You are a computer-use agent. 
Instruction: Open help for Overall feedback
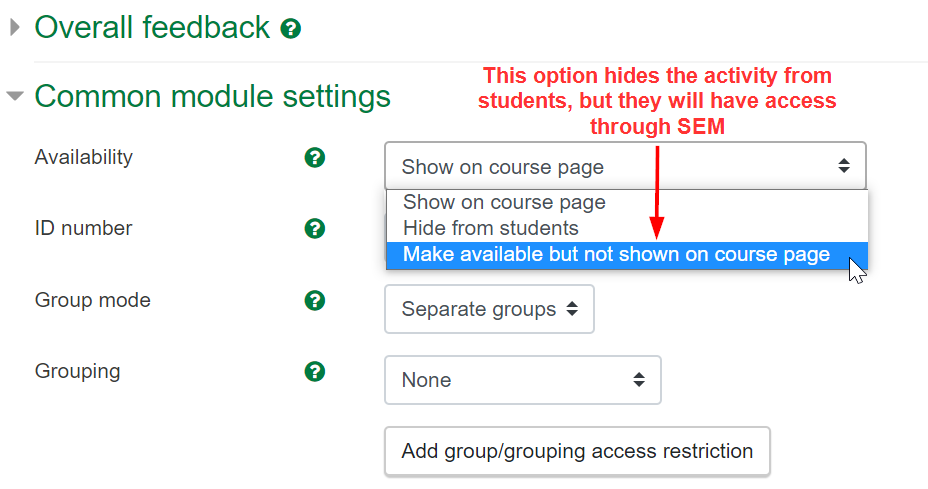(x=291, y=29)
